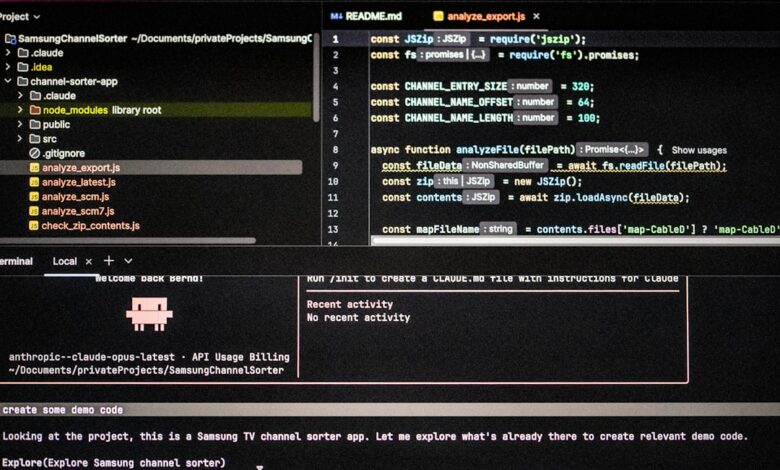The image size is (780, 470).
Task: Close the Local terminal tab
Action: tap(89, 261)
